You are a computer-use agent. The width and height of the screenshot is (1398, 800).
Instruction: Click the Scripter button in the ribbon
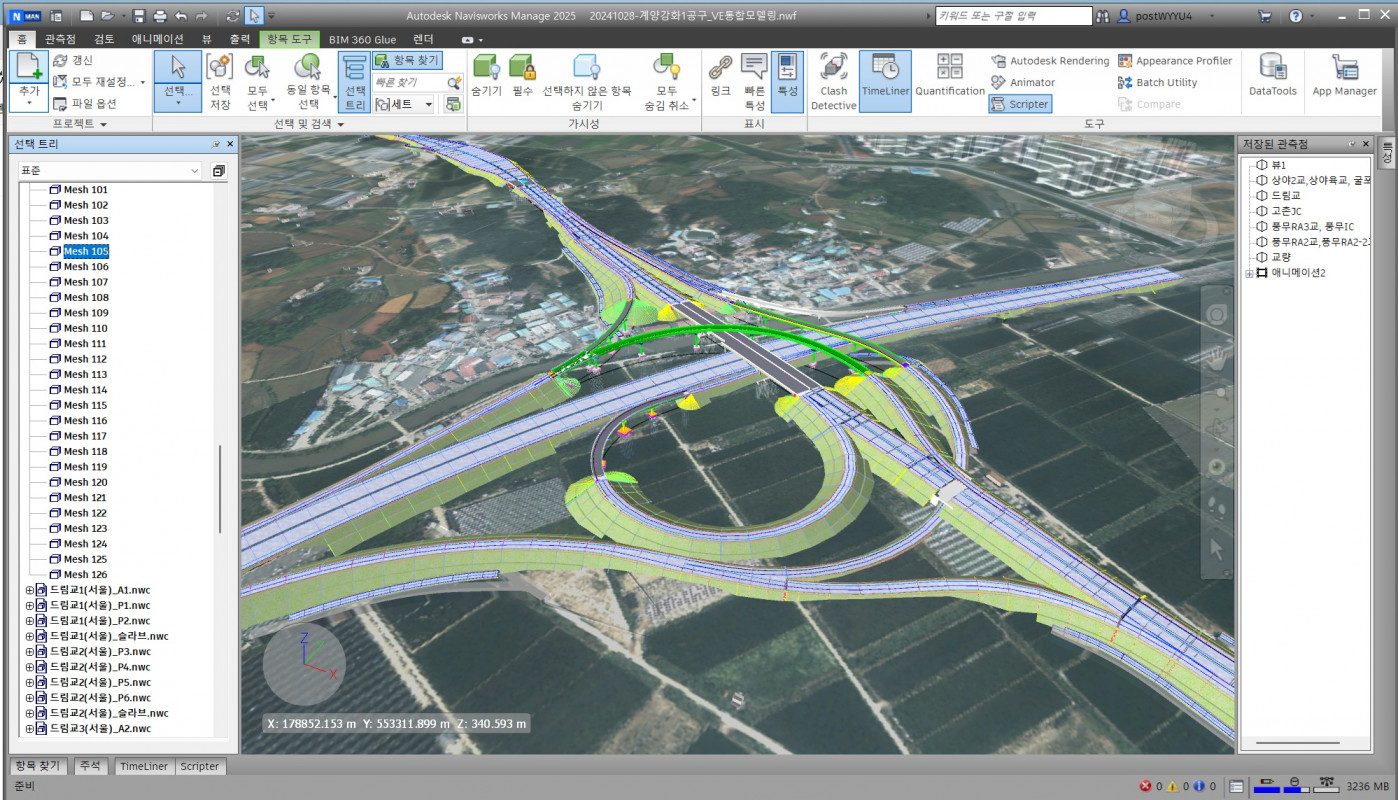pos(1019,104)
